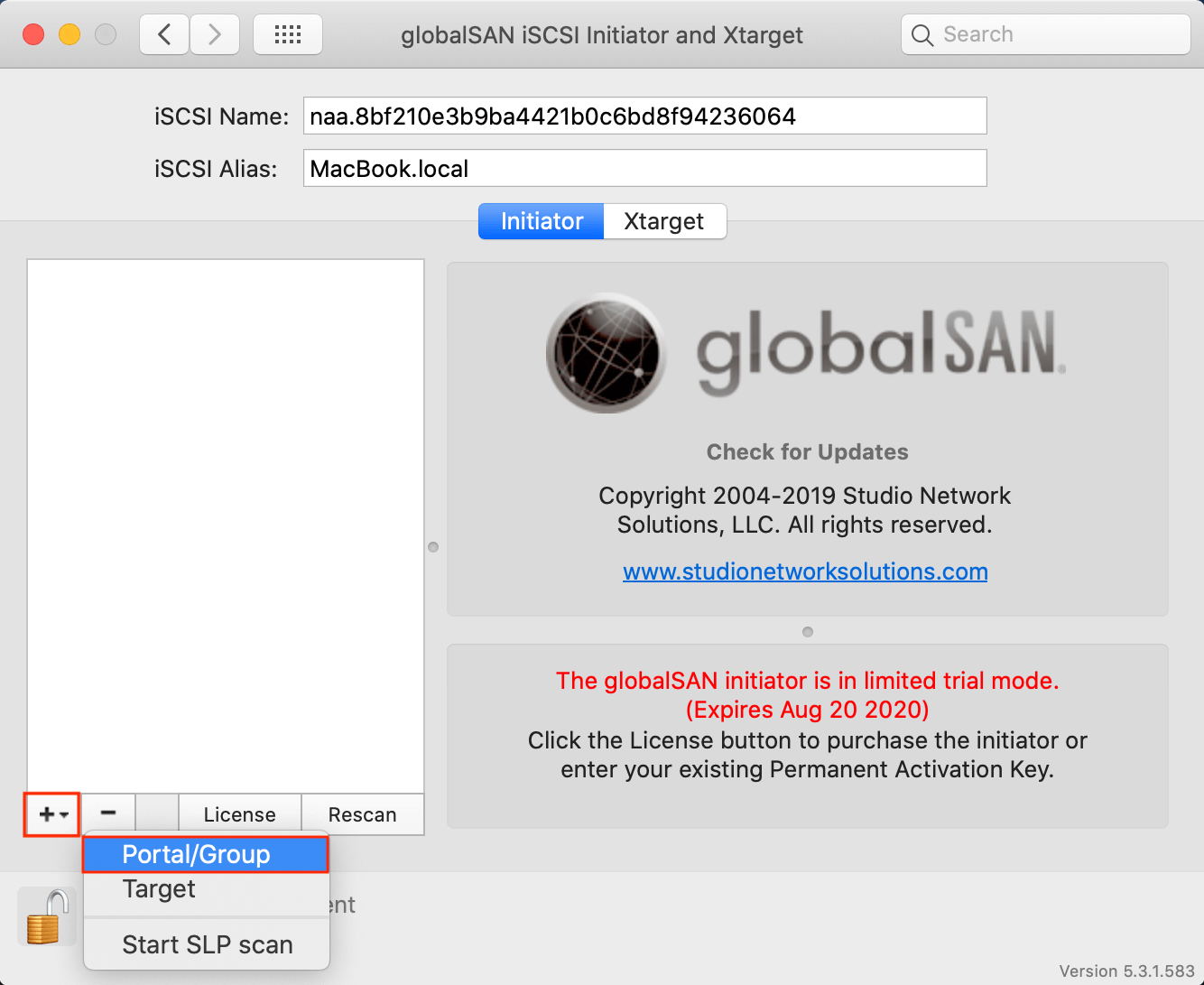The image size is (1204, 985).
Task: Choose Target from the add menu
Action: point(206,889)
